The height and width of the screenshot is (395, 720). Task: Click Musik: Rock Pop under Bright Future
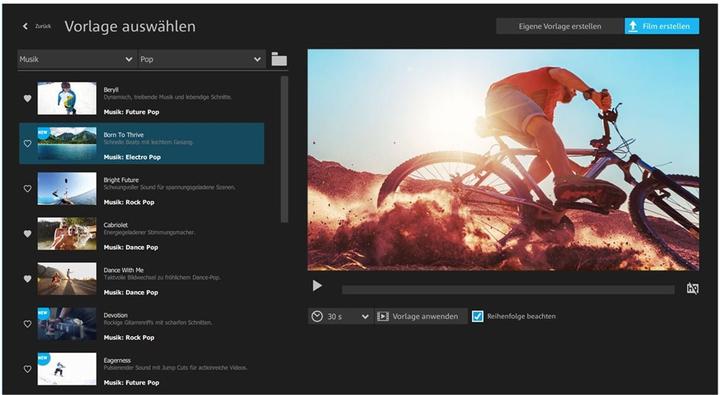tap(129, 202)
